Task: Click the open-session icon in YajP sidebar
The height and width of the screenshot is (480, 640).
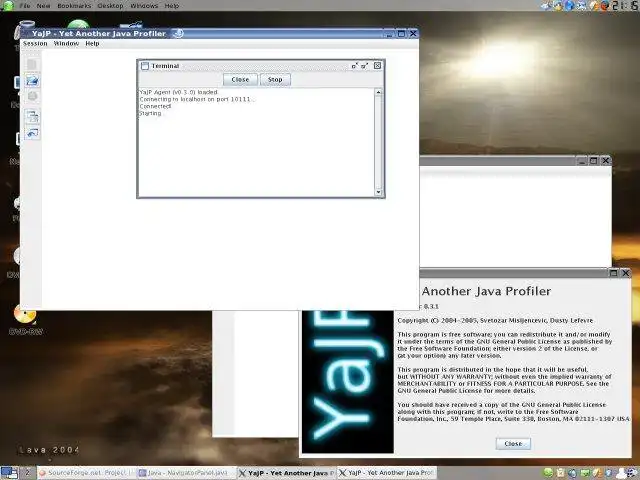Action: point(32,80)
